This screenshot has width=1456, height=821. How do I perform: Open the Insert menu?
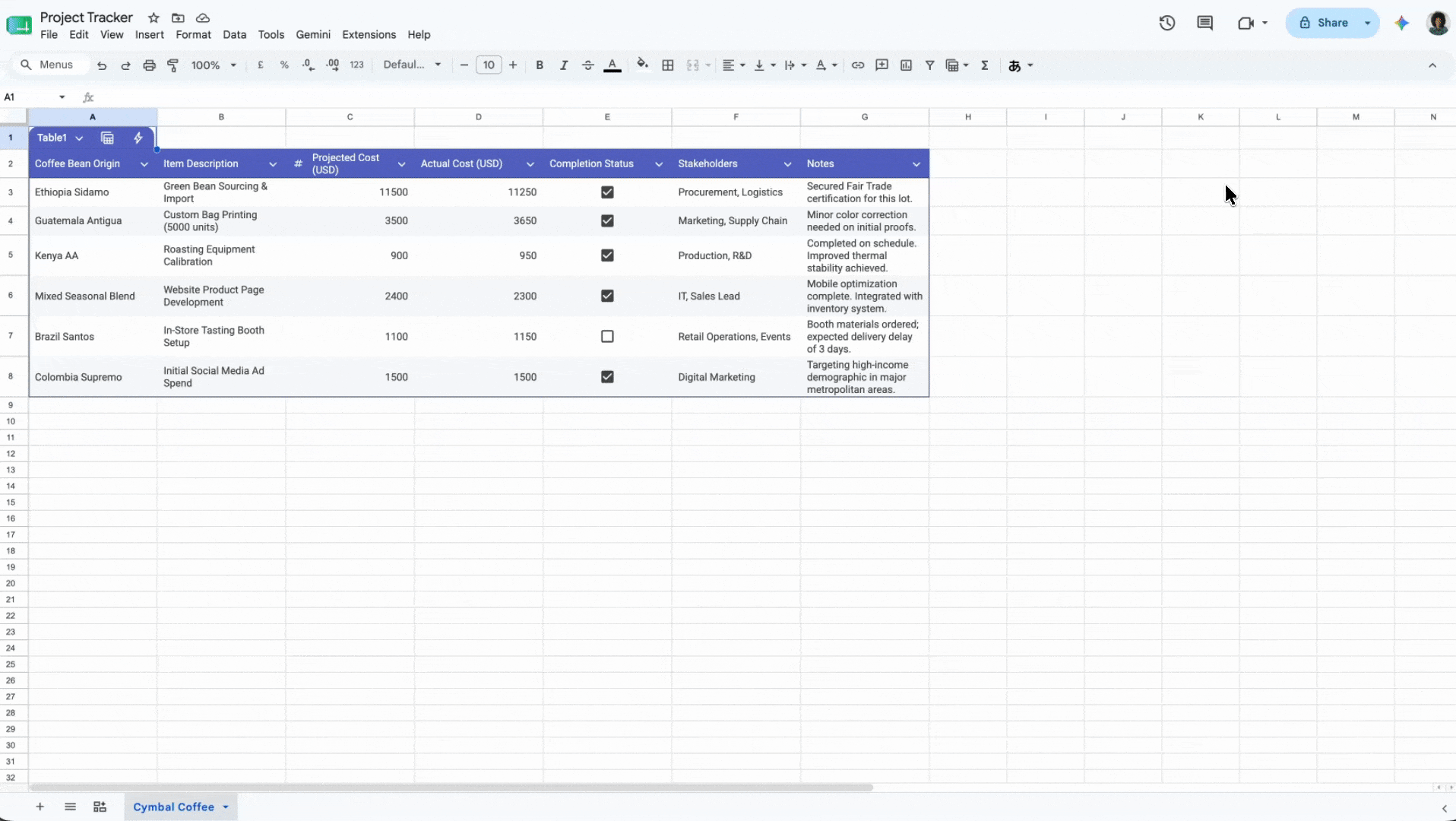point(150,35)
